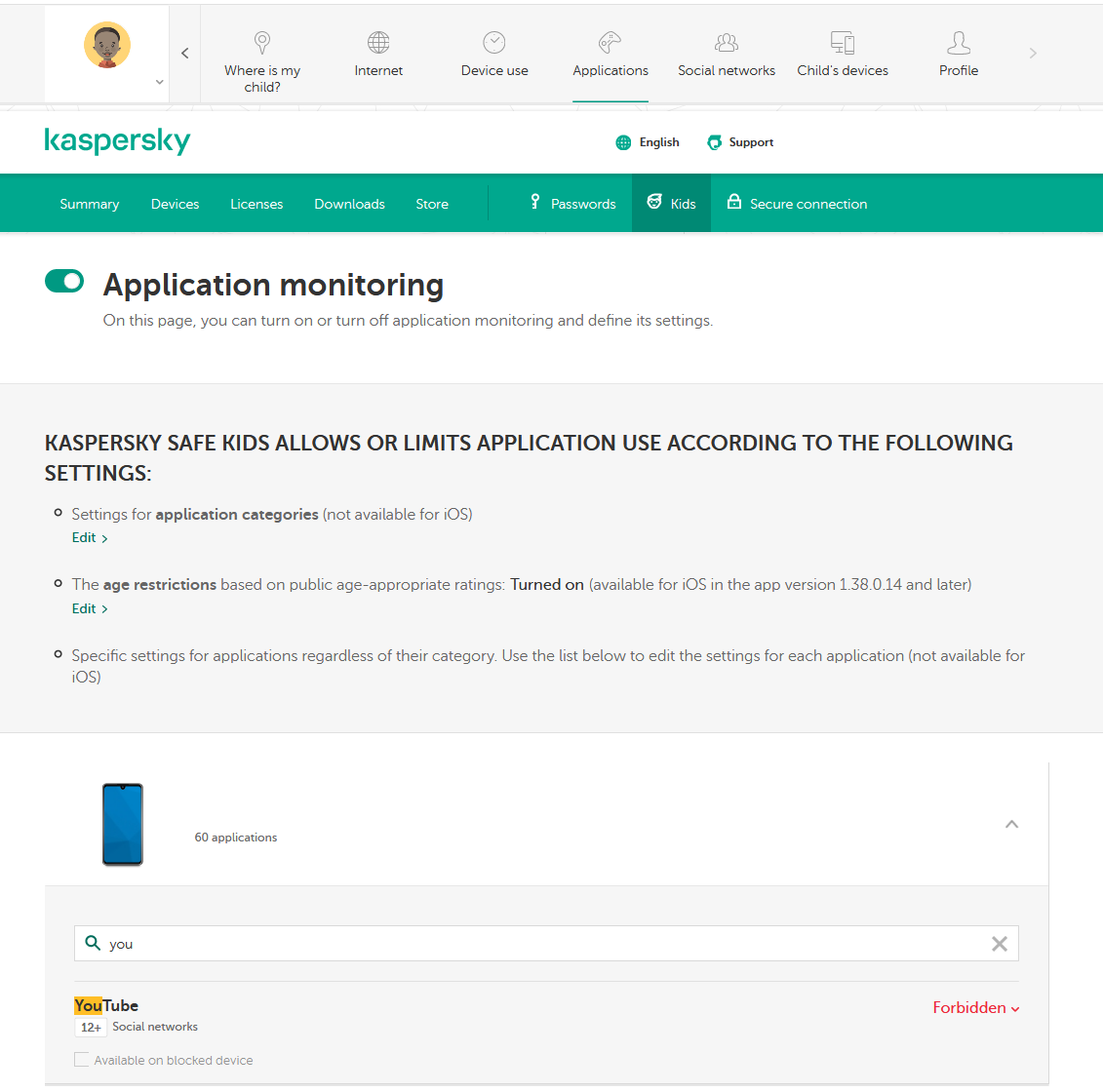The height and width of the screenshot is (1092, 1103).
Task: Click the 12+ age rating badge
Action: [x=91, y=1028]
